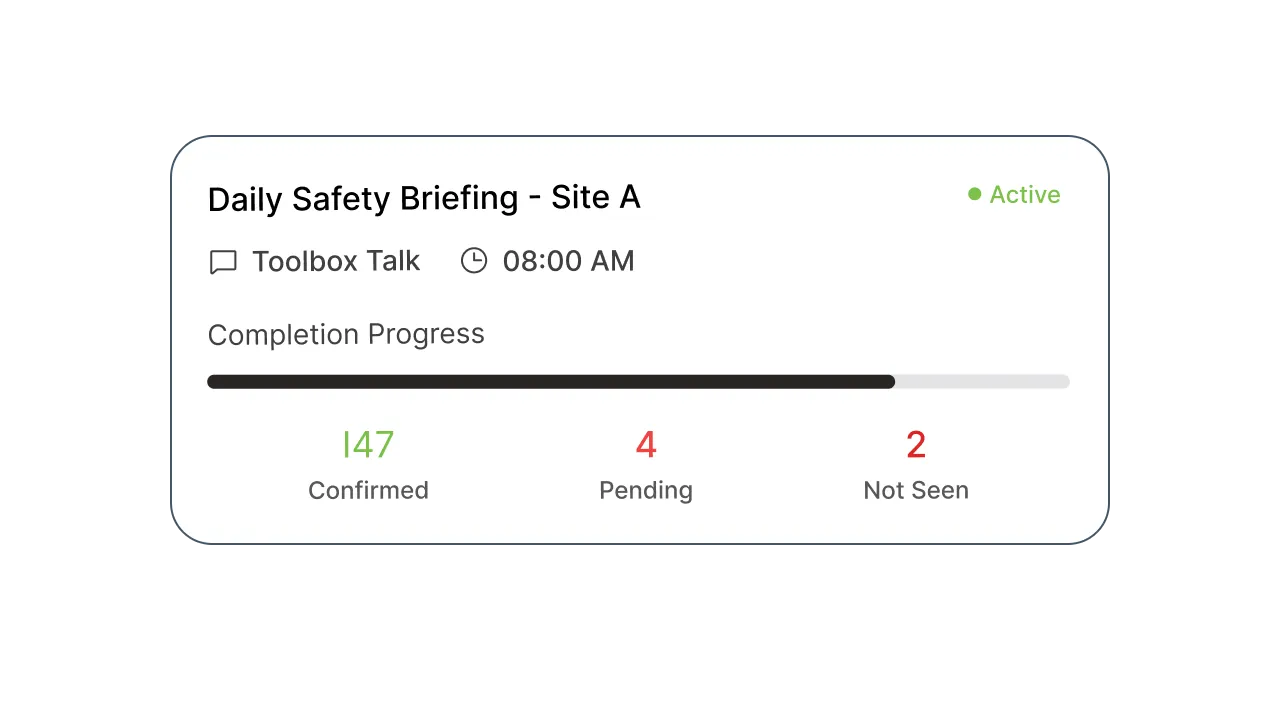Click the 147 Confirmed counter
The width and height of the screenshot is (1280, 720).
click(368, 444)
